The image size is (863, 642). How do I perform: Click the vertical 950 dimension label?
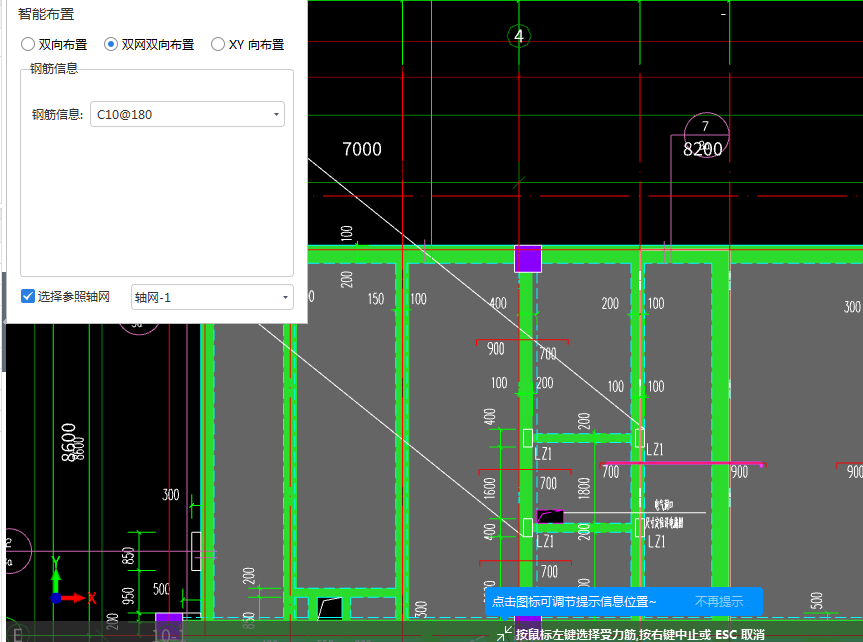128,596
